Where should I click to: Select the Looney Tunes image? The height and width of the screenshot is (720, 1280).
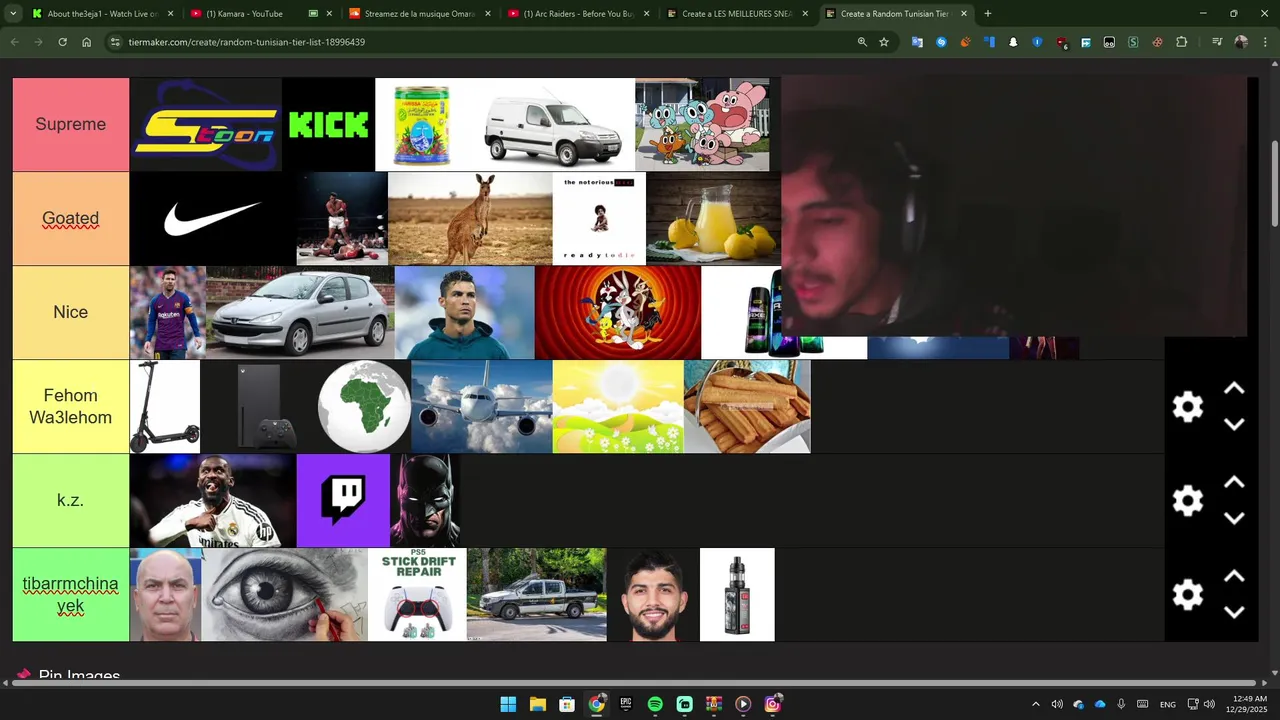[x=618, y=312]
